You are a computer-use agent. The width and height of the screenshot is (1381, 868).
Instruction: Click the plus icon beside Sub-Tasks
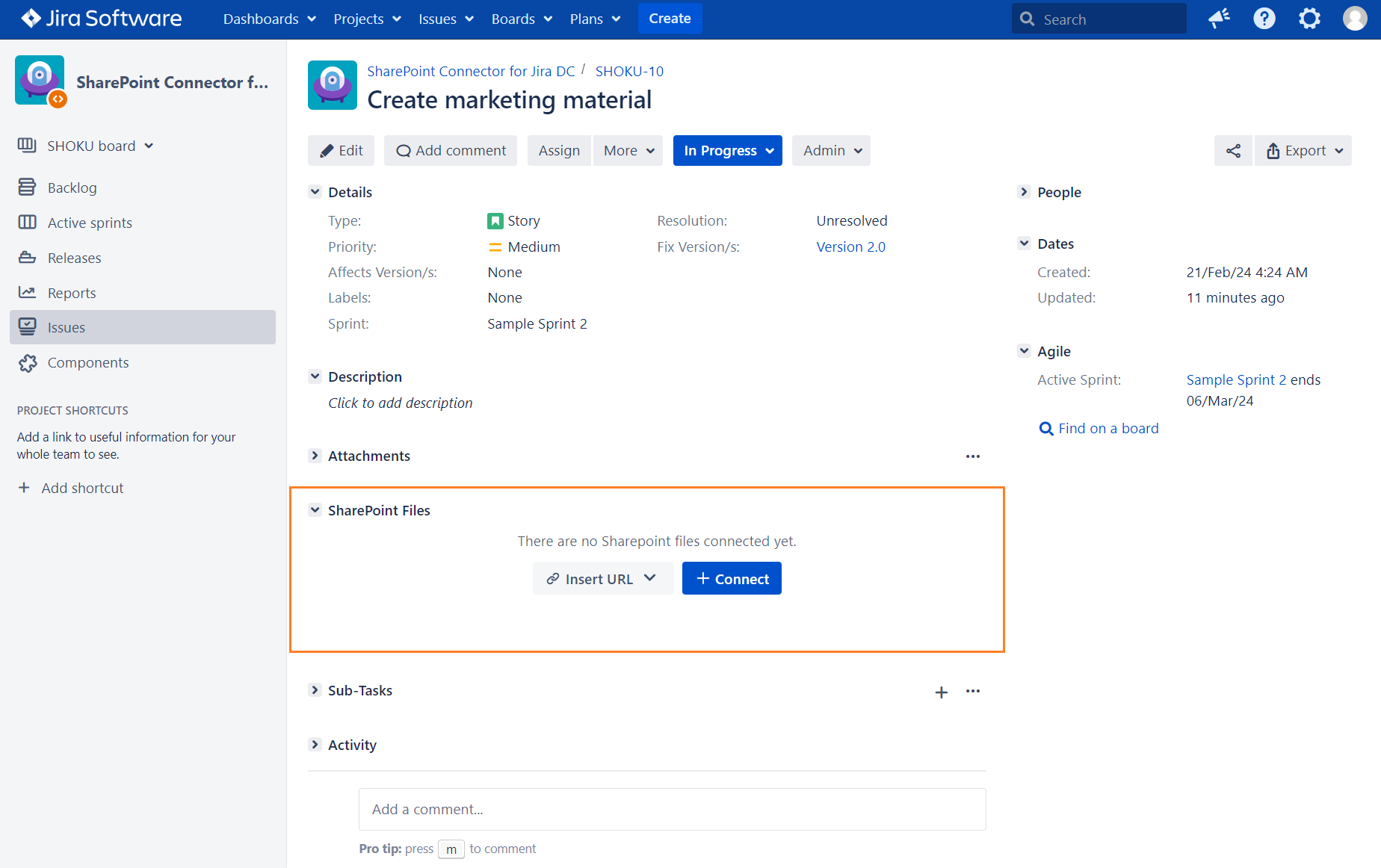(x=941, y=692)
